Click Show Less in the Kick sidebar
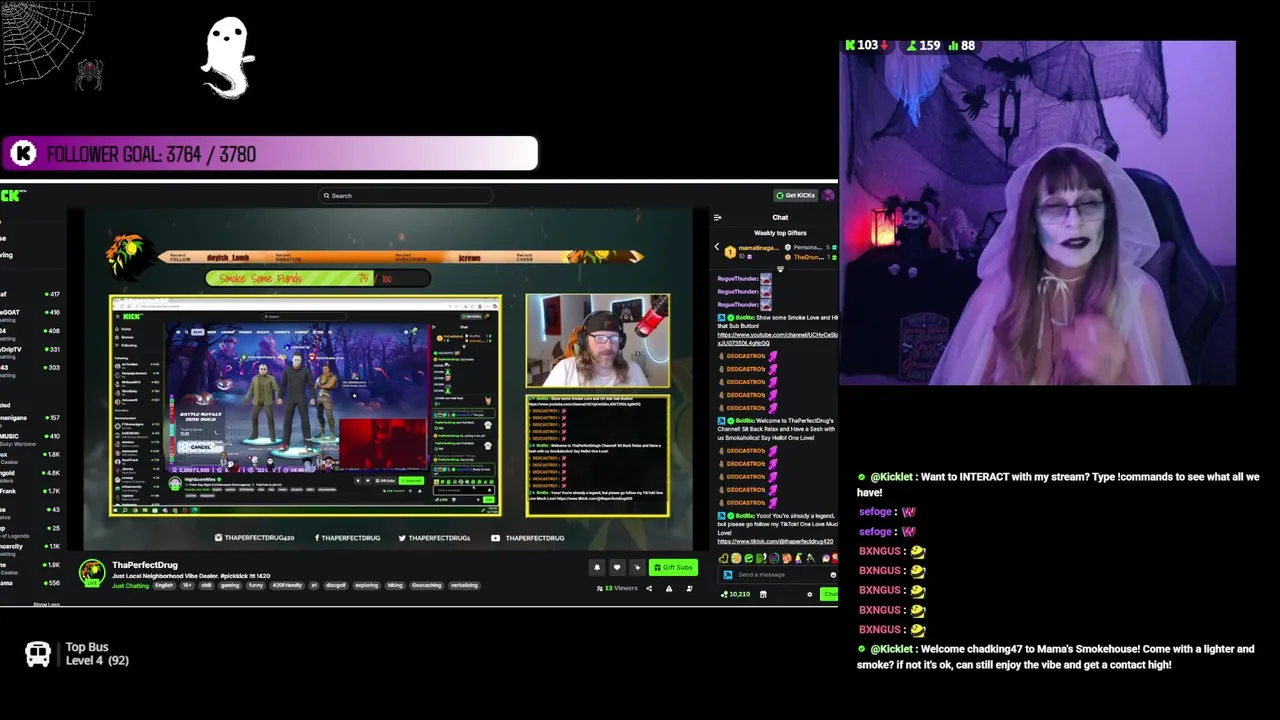 46,604
